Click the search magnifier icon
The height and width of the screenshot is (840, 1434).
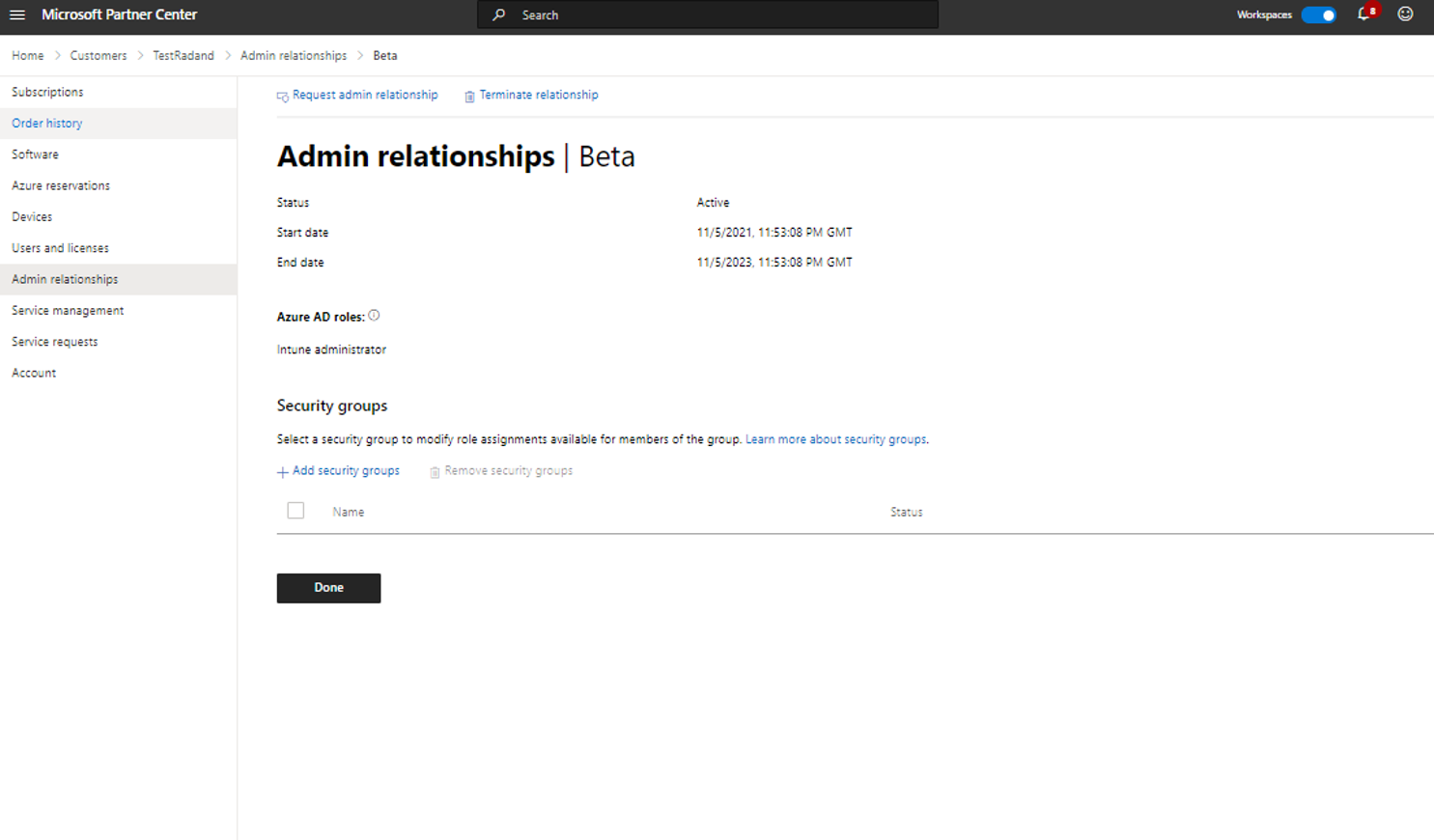click(498, 14)
